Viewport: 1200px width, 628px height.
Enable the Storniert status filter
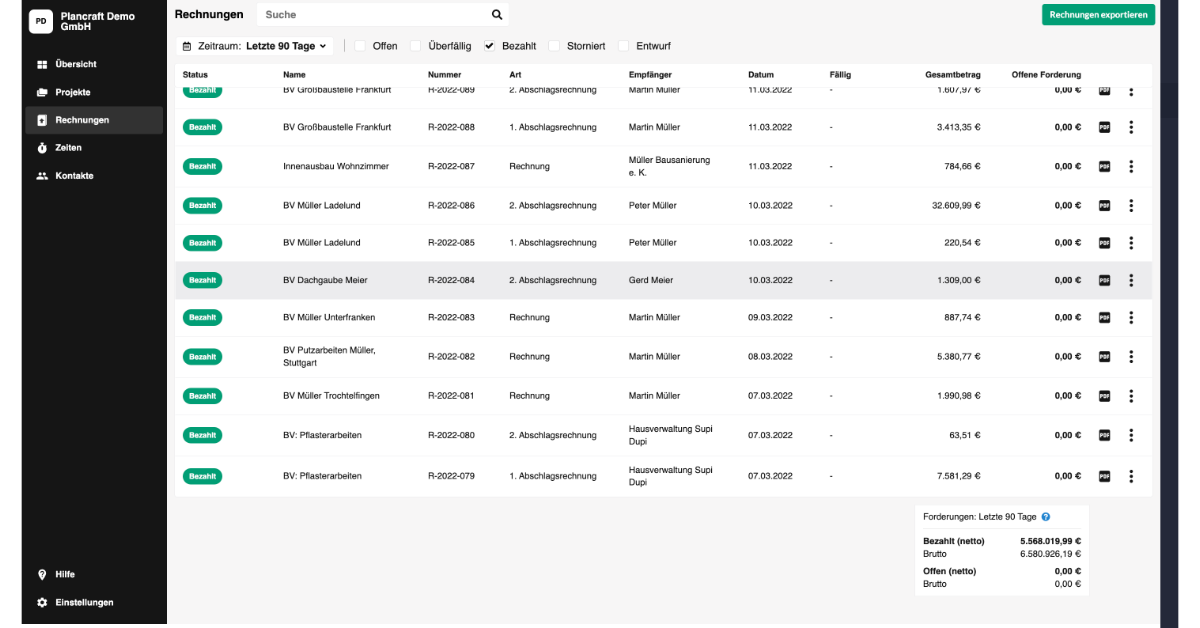[554, 46]
